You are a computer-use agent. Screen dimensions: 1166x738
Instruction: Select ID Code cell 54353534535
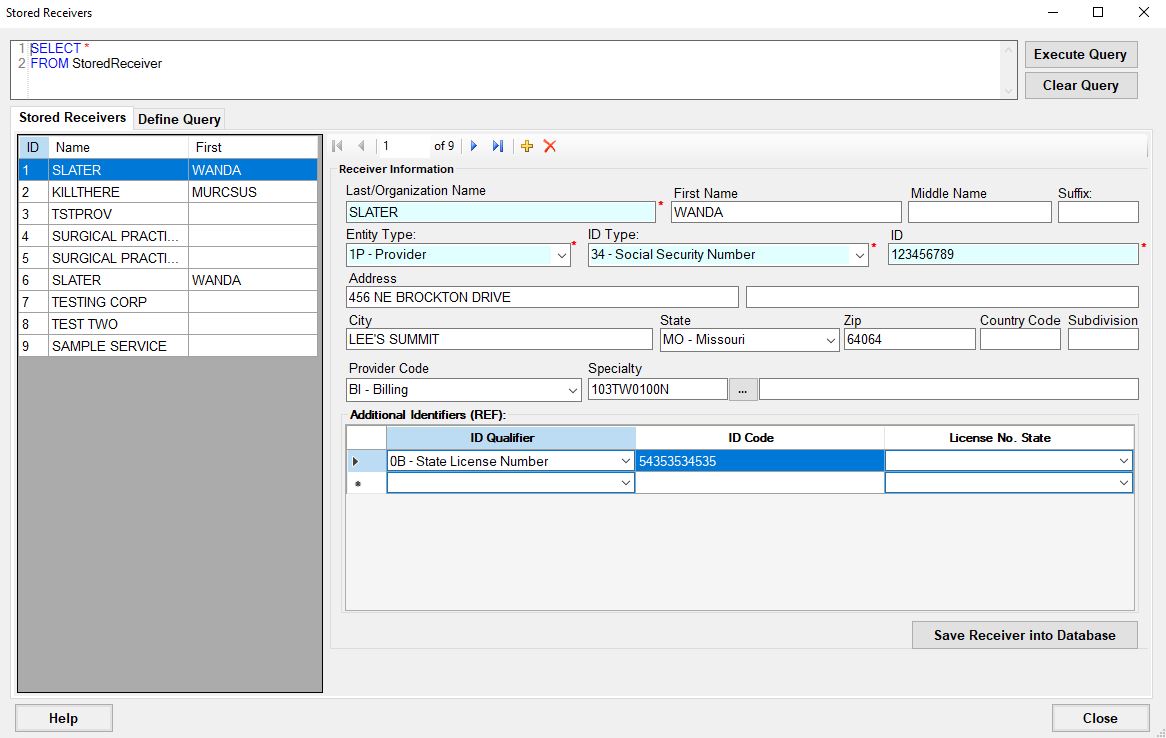(759, 461)
